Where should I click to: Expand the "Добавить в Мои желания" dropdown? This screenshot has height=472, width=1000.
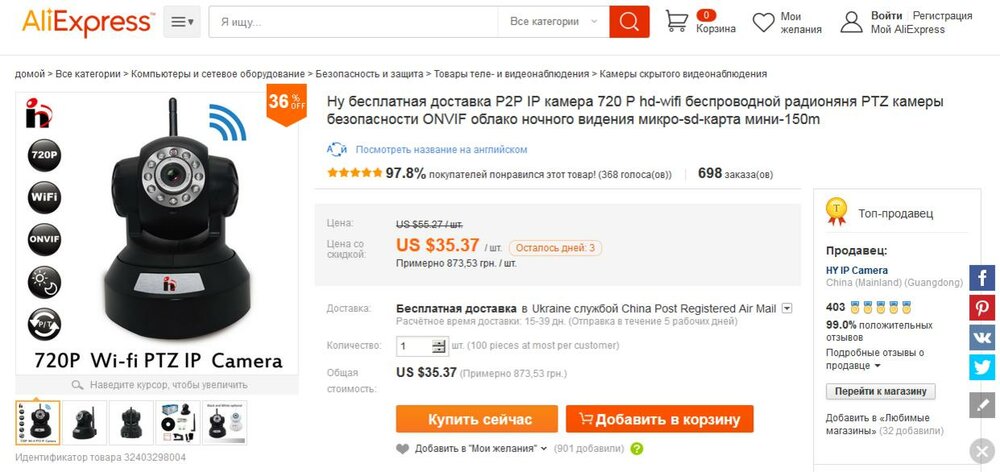click(x=544, y=449)
